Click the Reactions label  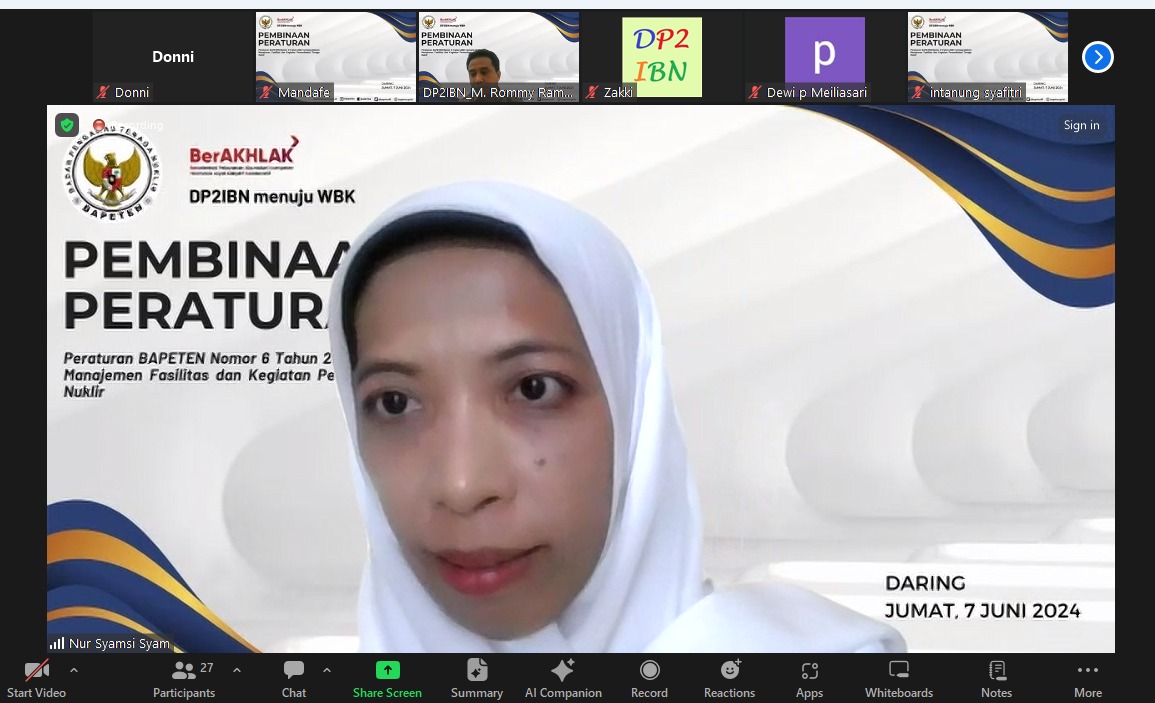pyautogui.click(x=729, y=693)
